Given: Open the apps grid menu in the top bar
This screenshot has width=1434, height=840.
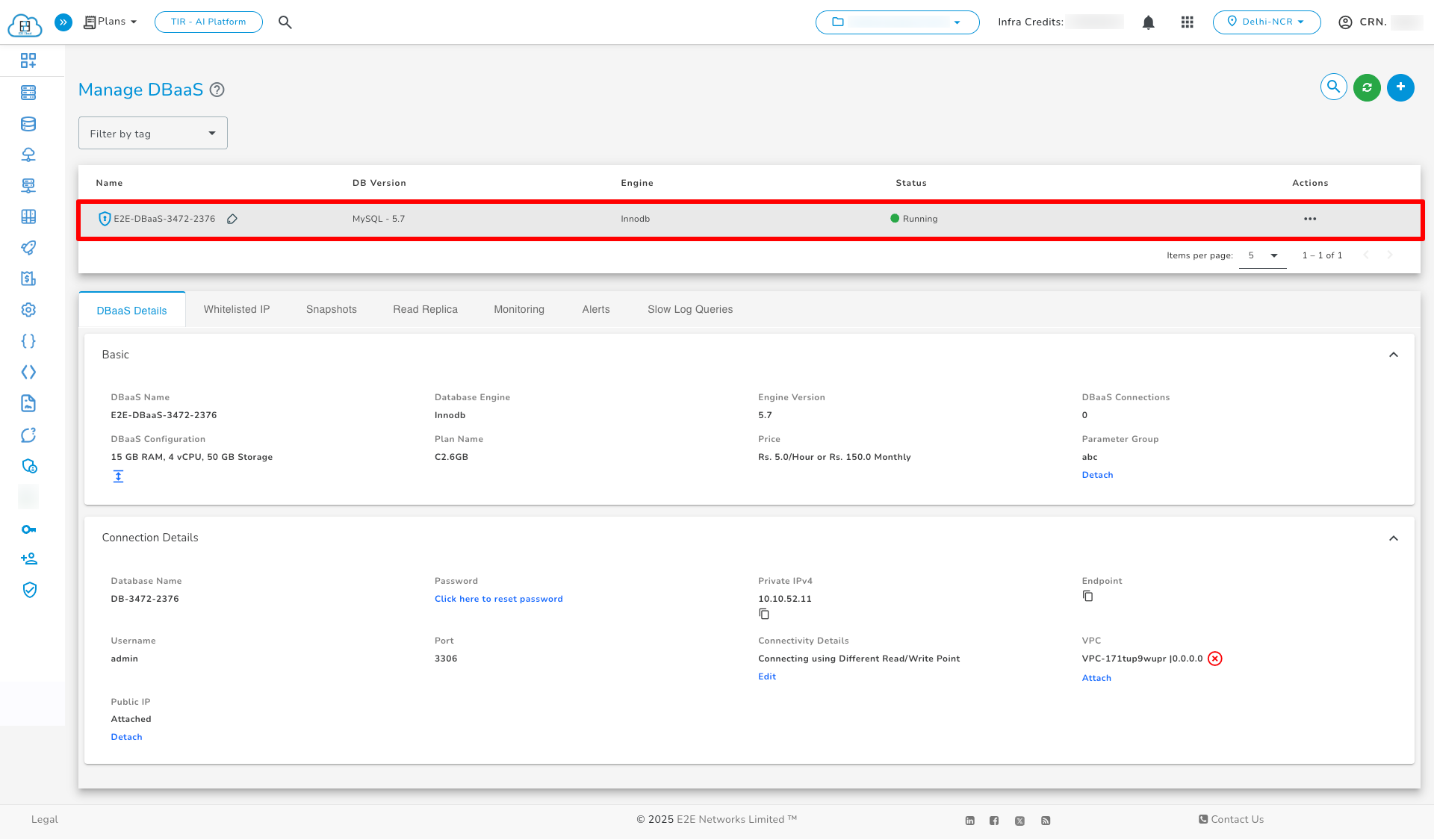Looking at the screenshot, I should coord(1187,22).
